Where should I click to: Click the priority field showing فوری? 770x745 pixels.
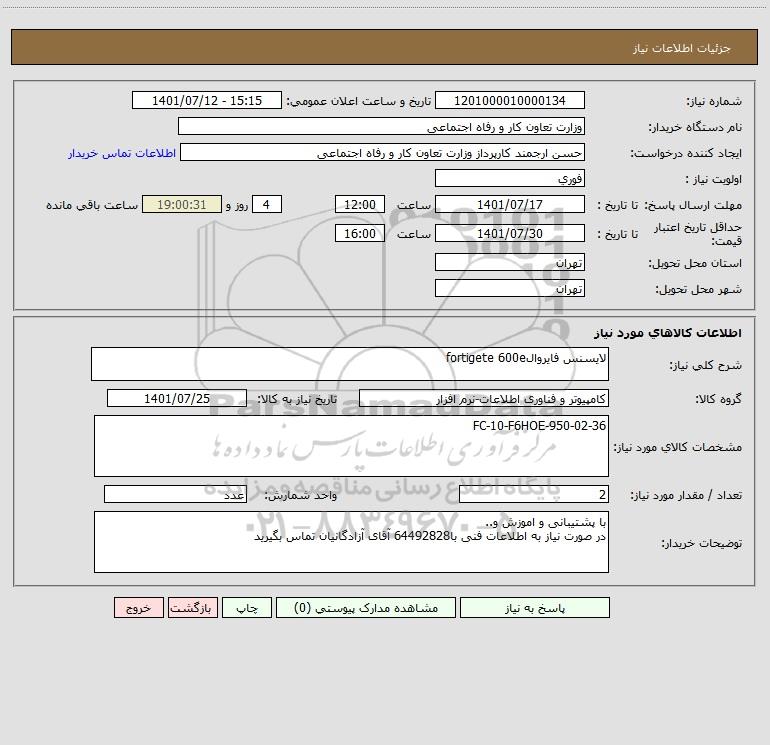coord(510,178)
